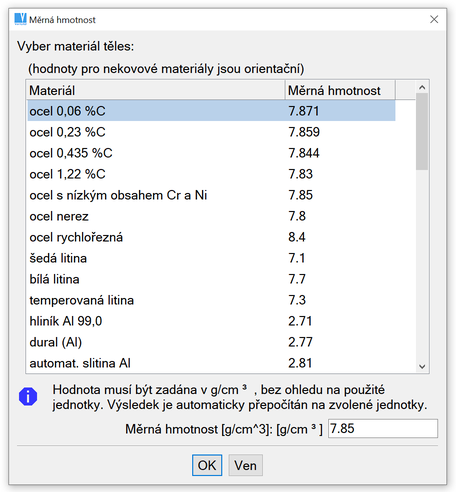Image resolution: width=456 pixels, height=492 pixels.
Task: Choose ocel rychlořezná row
Action: (x=211, y=237)
